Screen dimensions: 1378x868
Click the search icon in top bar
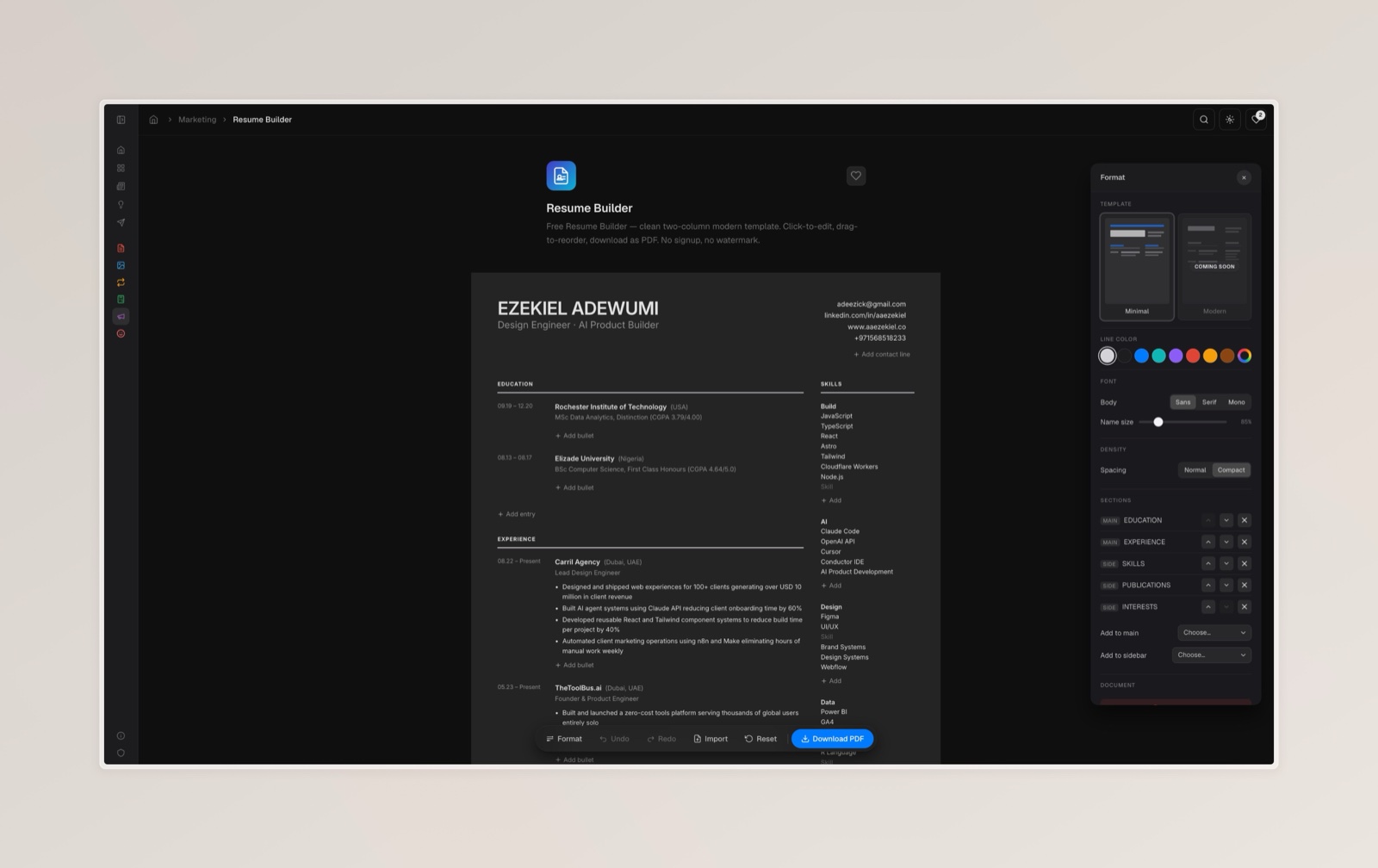coord(1202,119)
